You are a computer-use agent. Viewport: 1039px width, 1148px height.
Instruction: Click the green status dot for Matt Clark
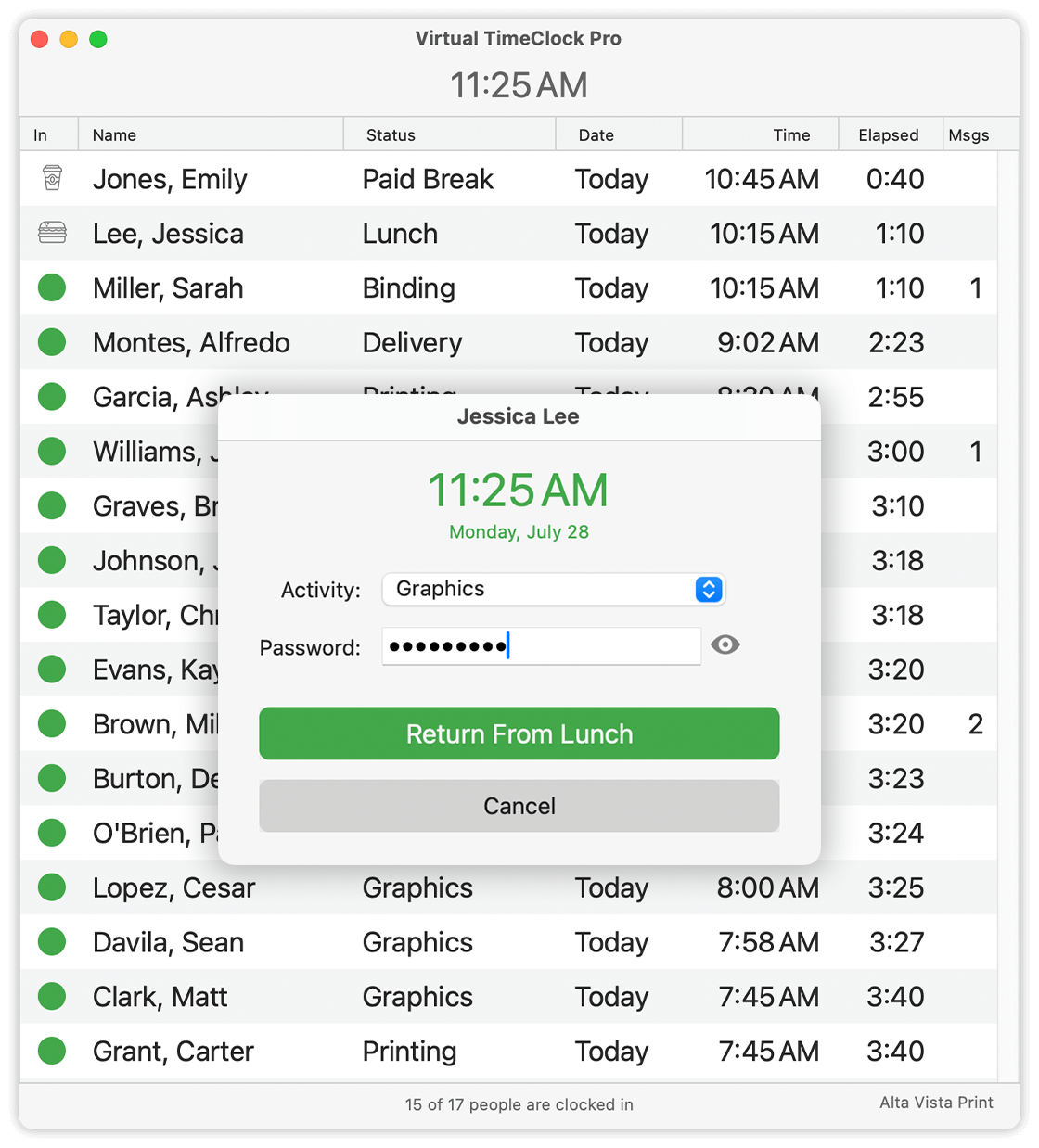pos(52,996)
